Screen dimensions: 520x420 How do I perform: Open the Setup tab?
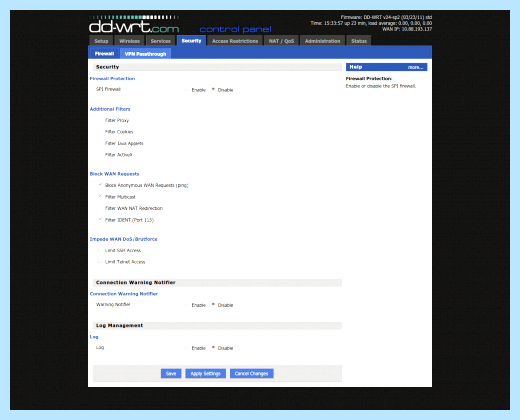tap(101, 41)
